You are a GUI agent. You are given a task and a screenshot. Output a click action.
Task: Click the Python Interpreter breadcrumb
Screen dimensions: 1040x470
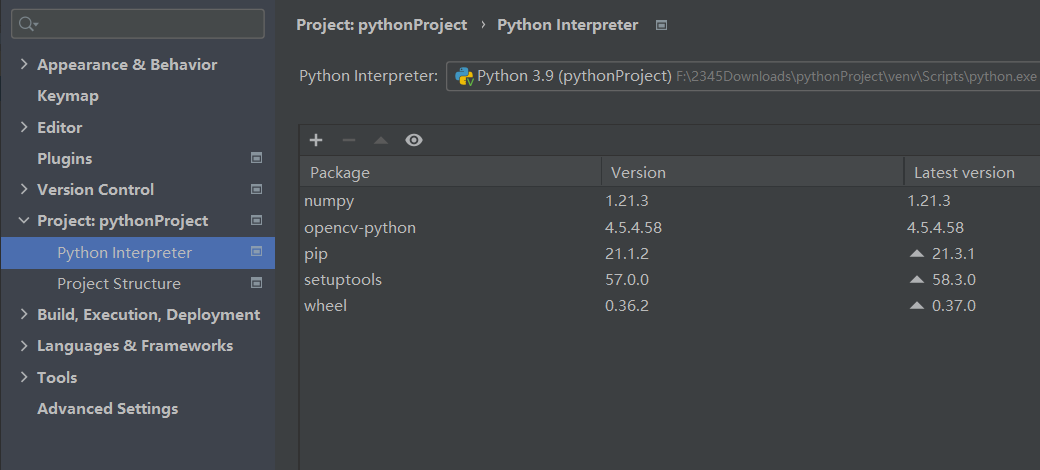568,25
